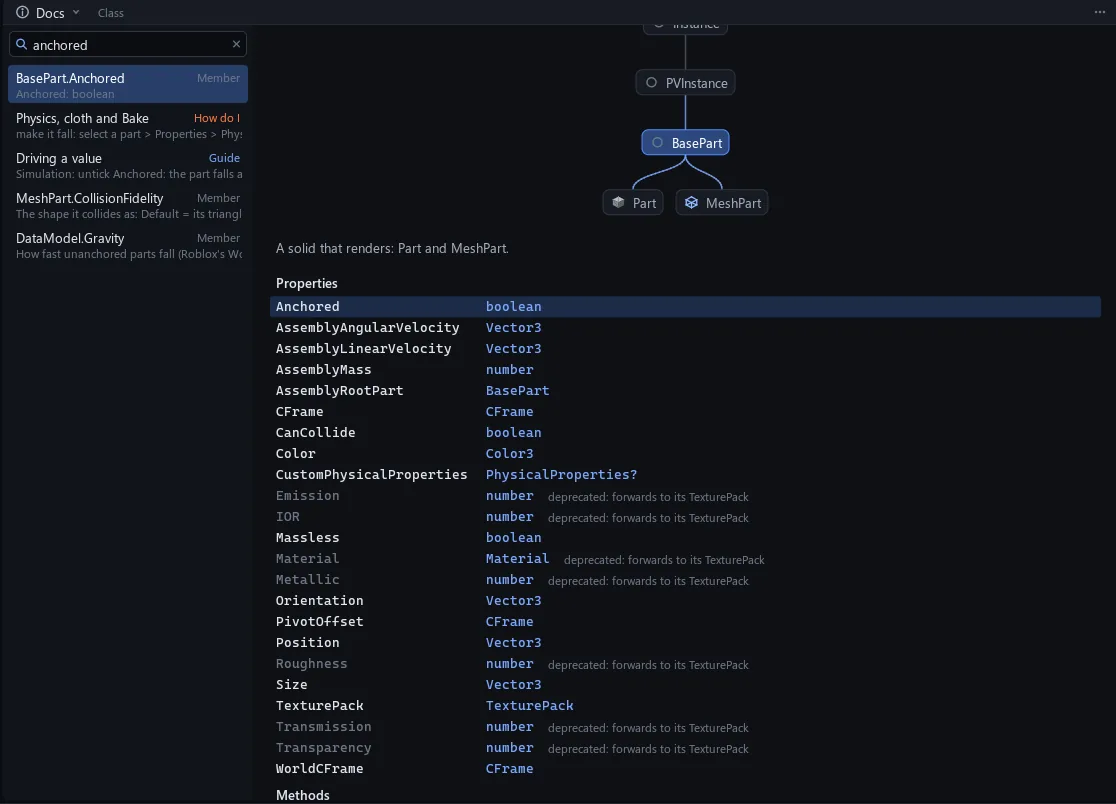Image resolution: width=1116 pixels, height=804 pixels.
Task: Select the deprecated Emission property
Action: (307, 495)
